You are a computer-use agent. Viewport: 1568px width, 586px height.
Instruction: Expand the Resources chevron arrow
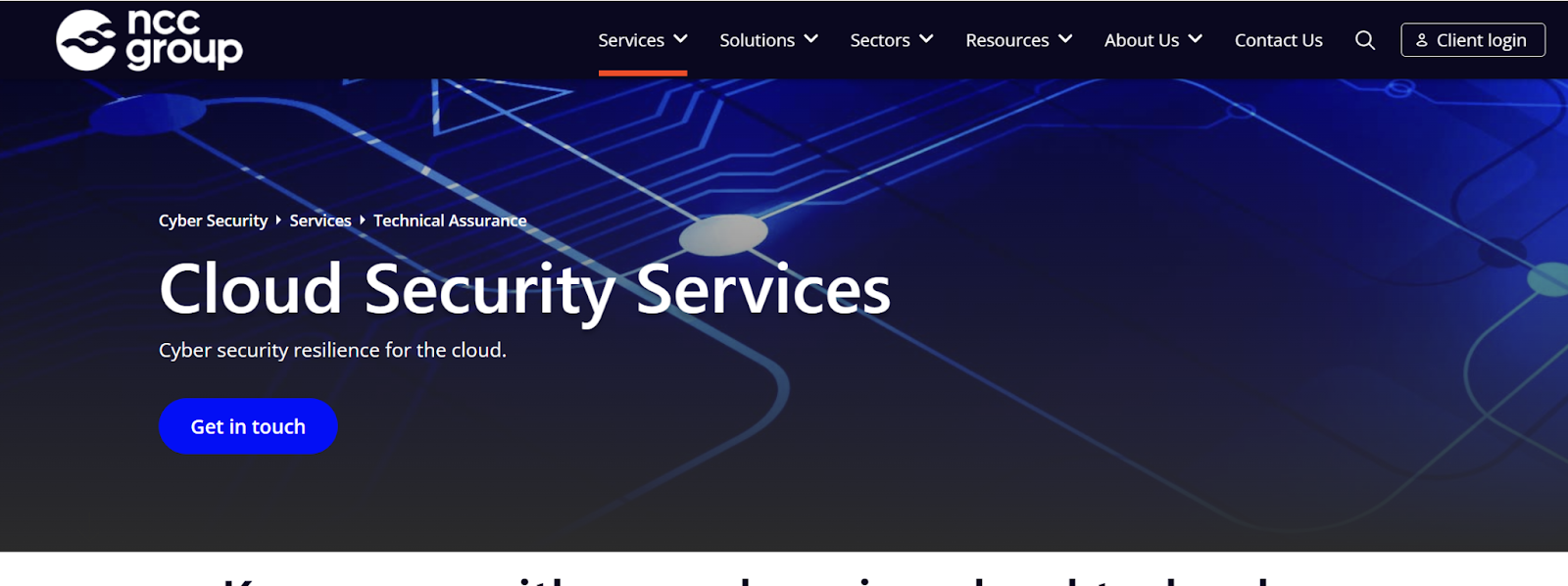pos(1065,39)
